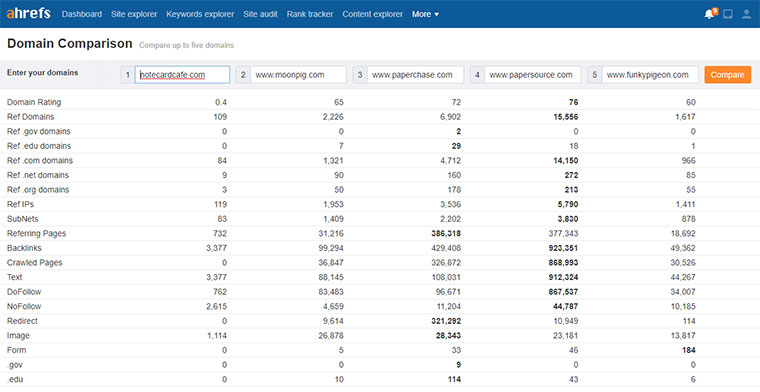Viewport: 760px width, 392px height.
Task: Select the Crawled Pages row label
Action: (x=34, y=263)
